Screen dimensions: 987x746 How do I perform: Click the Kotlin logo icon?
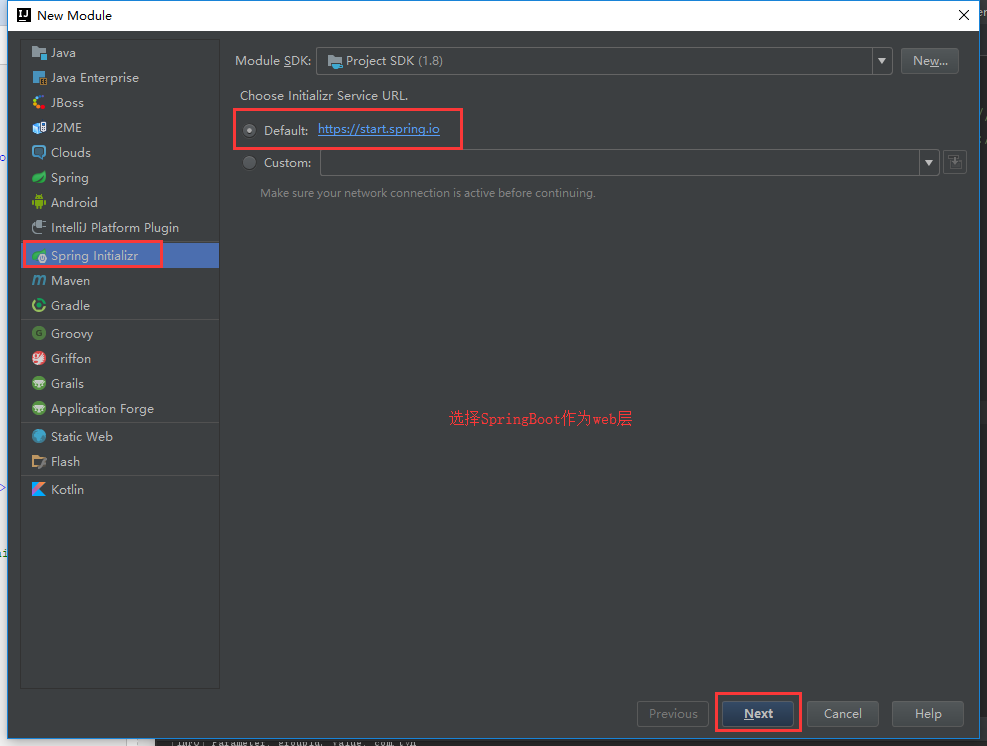tap(39, 489)
